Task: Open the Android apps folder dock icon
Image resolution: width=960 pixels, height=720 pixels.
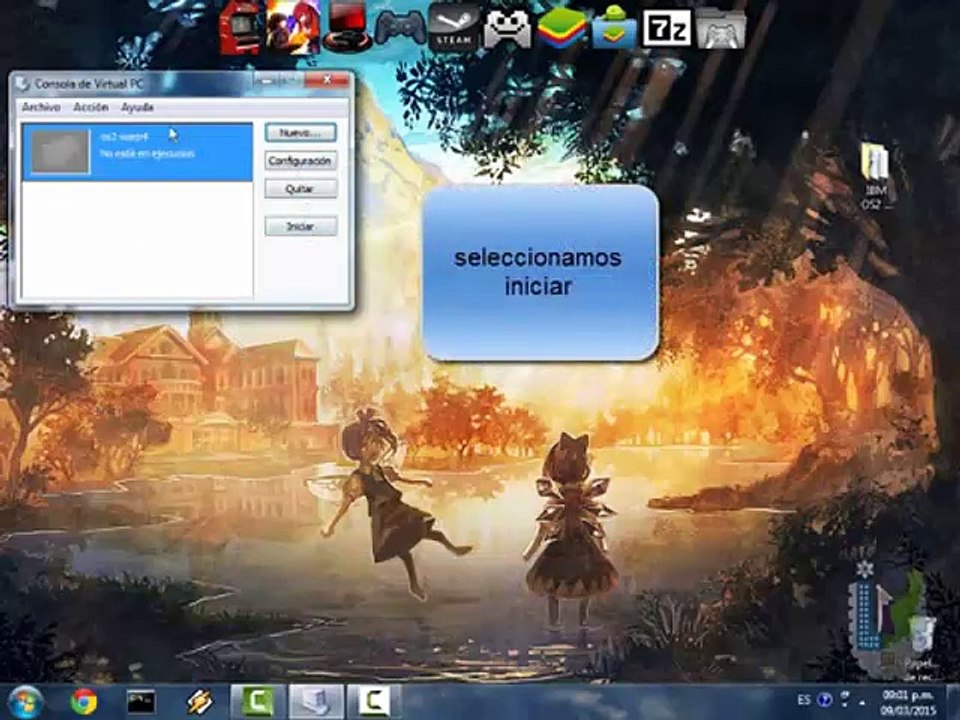Action: coord(614,29)
